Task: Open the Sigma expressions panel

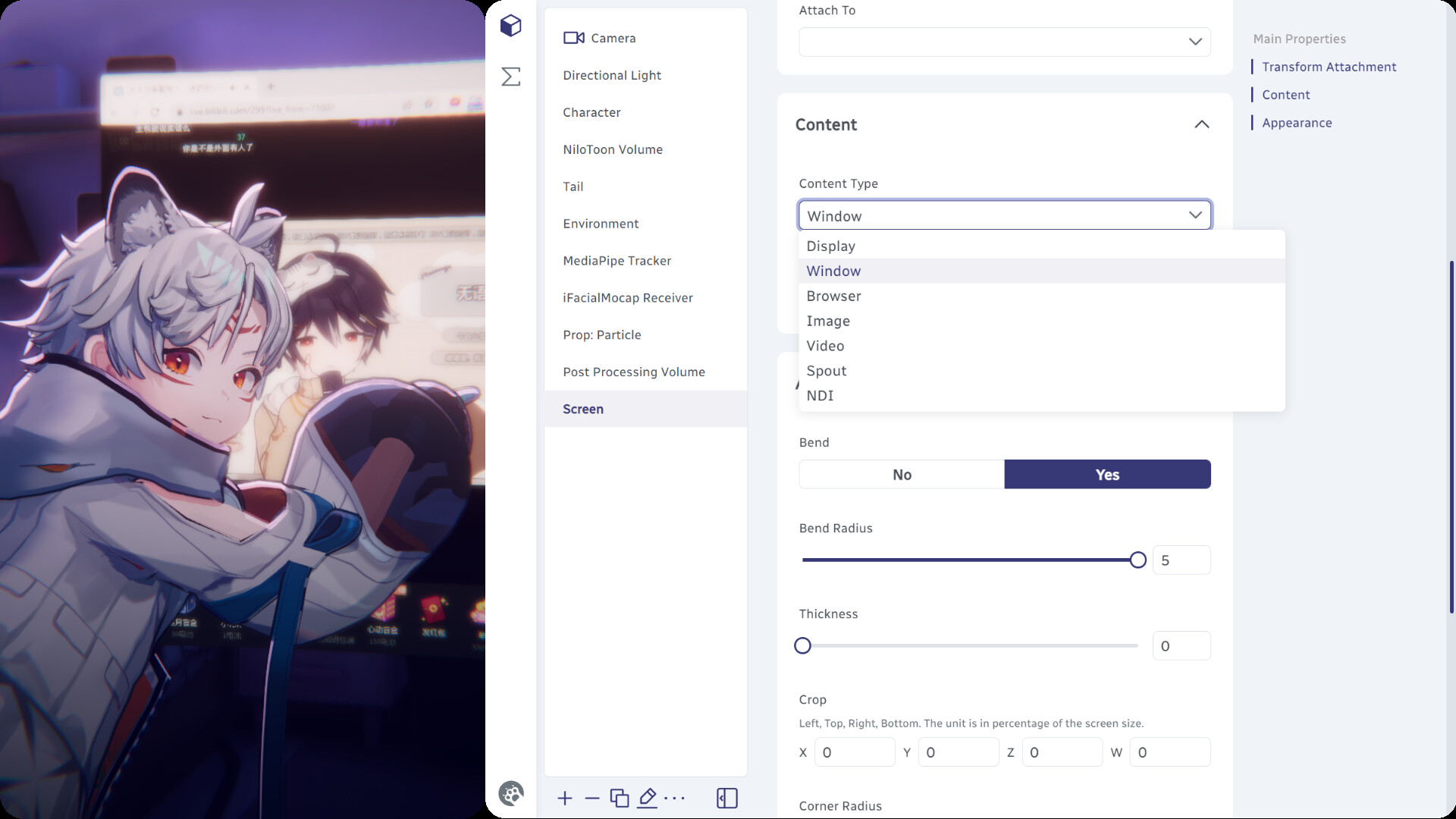Action: (x=510, y=77)
